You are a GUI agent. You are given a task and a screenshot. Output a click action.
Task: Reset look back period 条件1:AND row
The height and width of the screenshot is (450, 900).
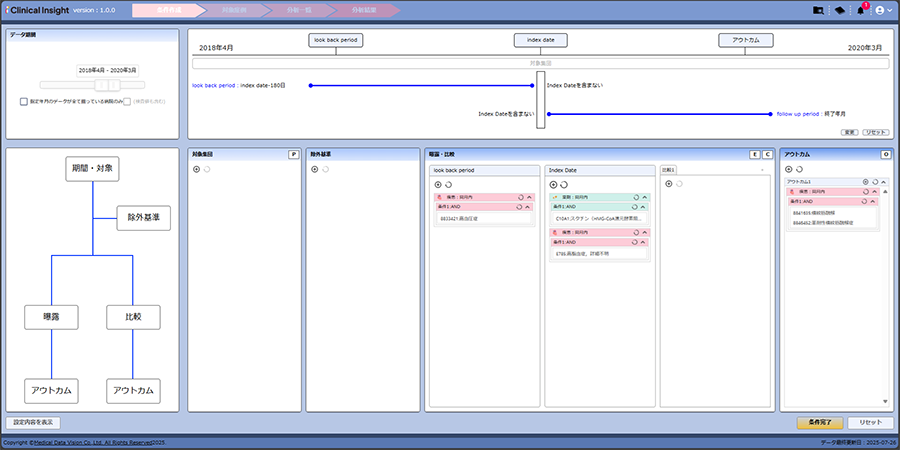[x=521, y=206]
